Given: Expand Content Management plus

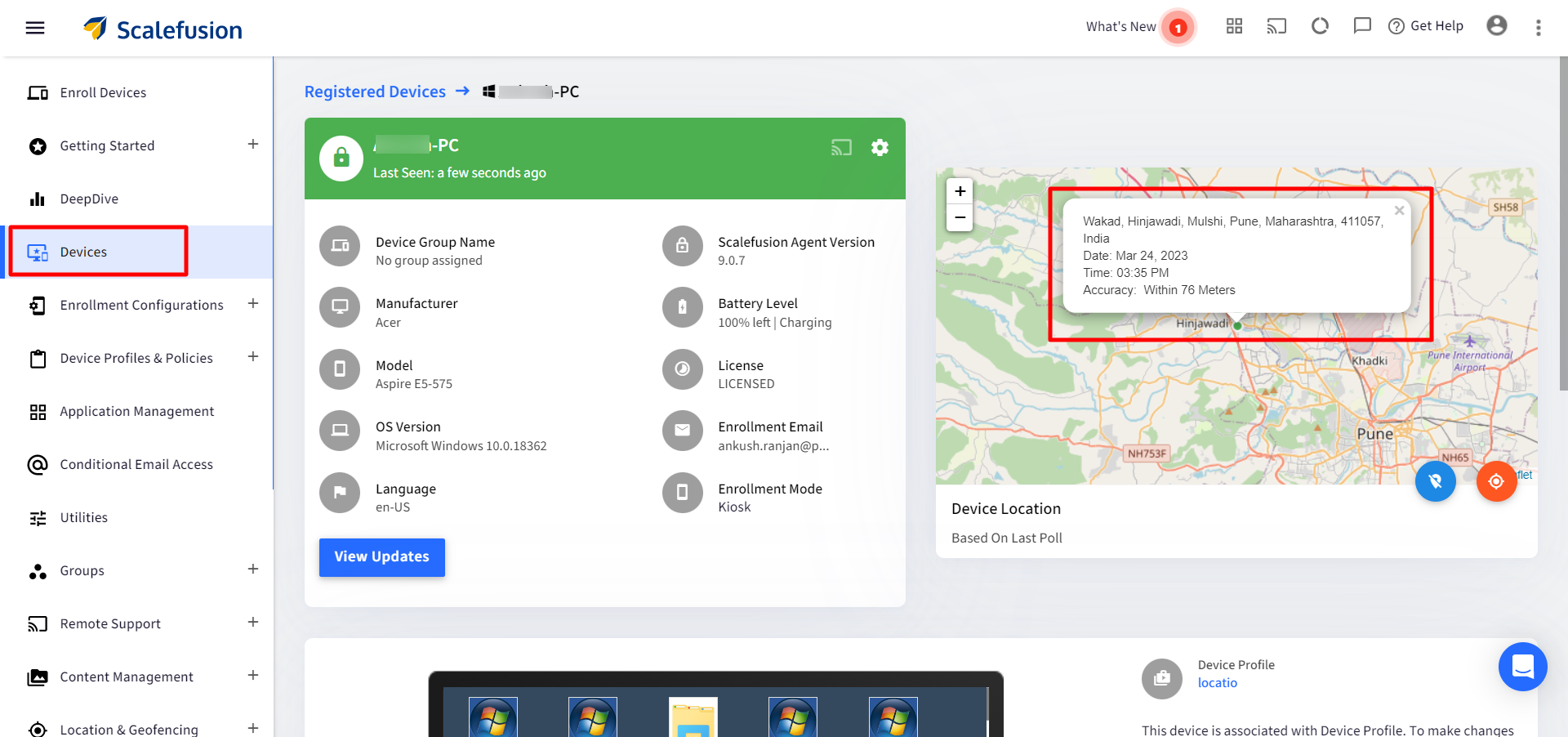Looking at the screenshot, I should tap(253, 676).
